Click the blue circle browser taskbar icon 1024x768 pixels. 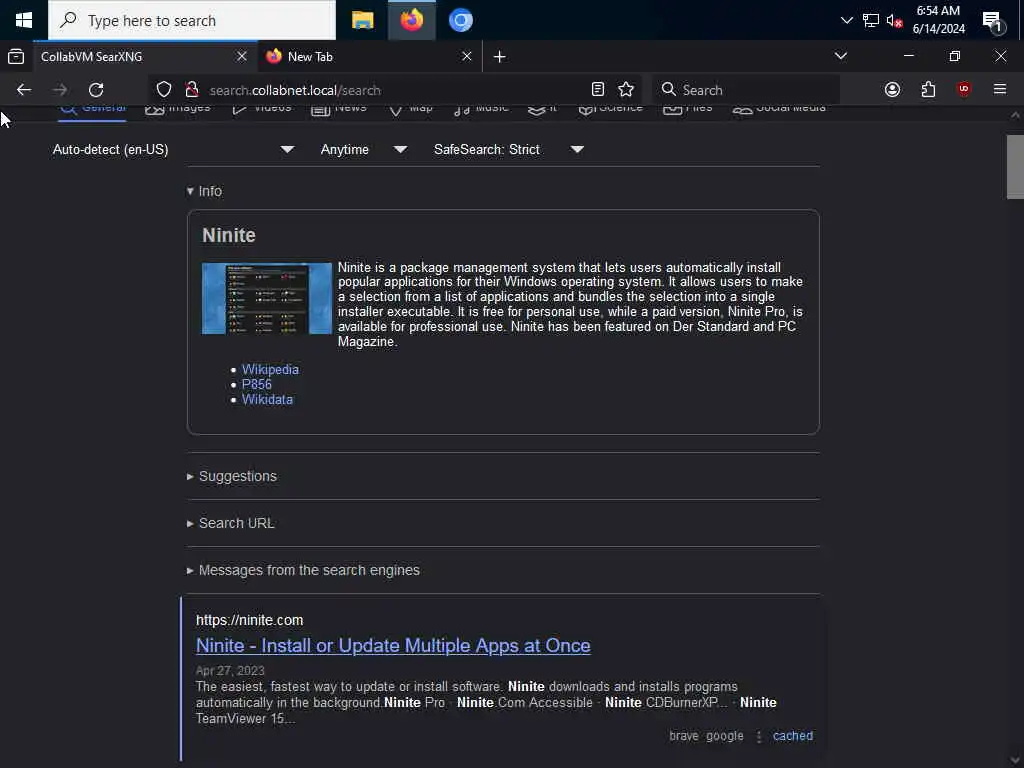(x=460, y=20)
